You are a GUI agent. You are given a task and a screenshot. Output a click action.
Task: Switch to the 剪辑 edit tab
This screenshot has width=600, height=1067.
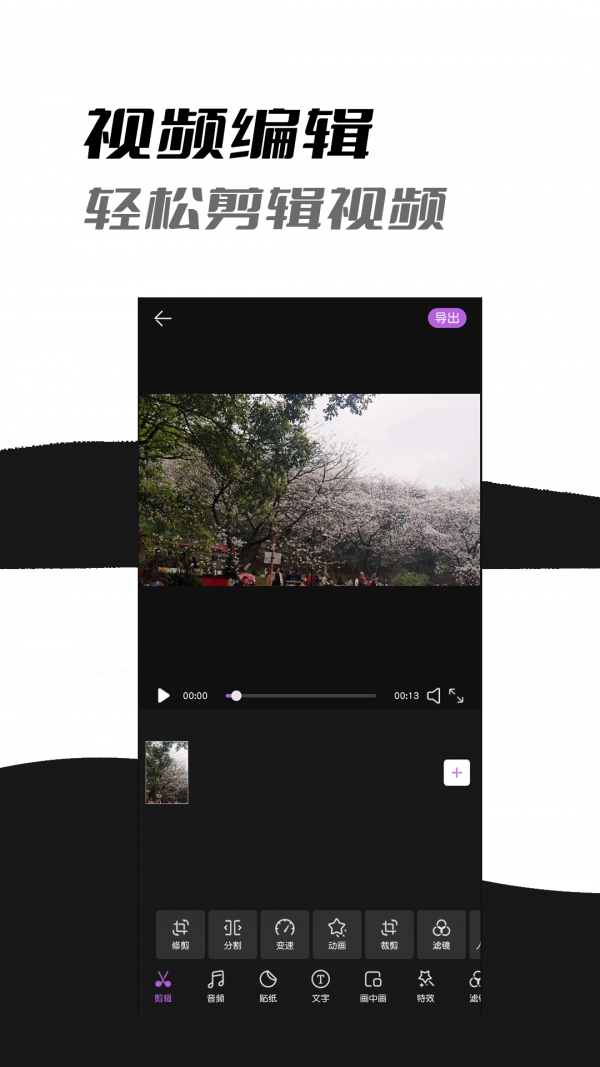coord(163,985)
